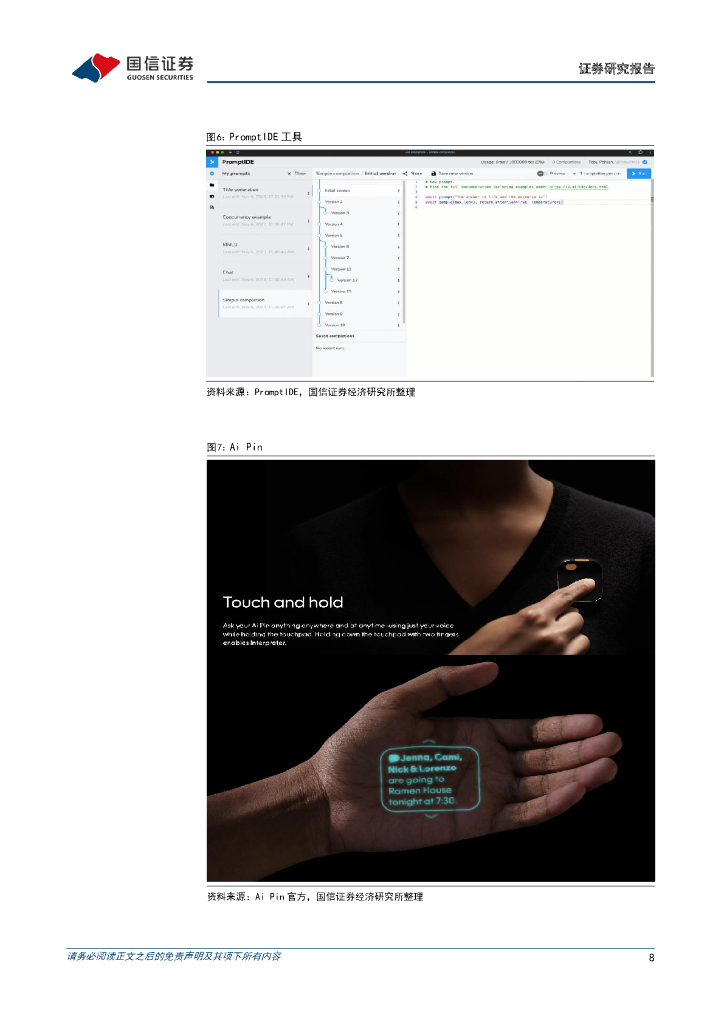Select the Concurrency example prompt
Screen dimensions: 724x1024
[x=264, y=221]
